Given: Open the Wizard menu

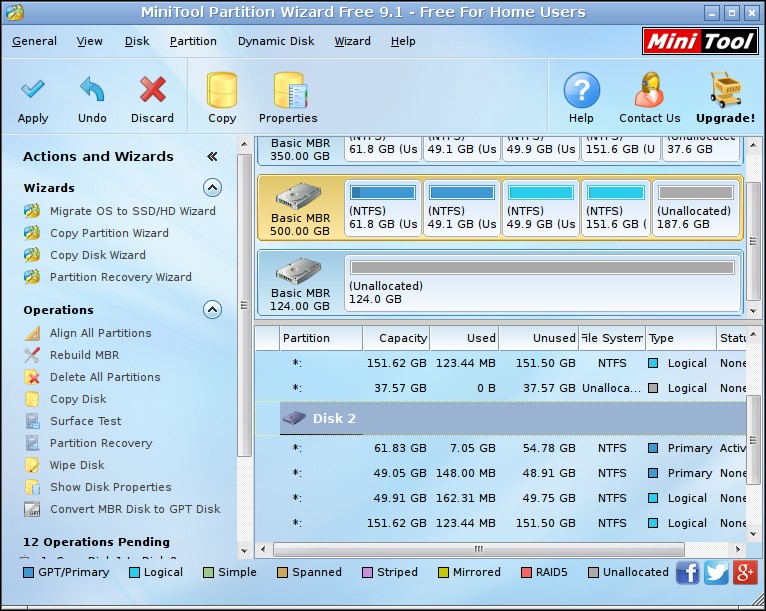Looking at the screenshot, I should [352, 42].
